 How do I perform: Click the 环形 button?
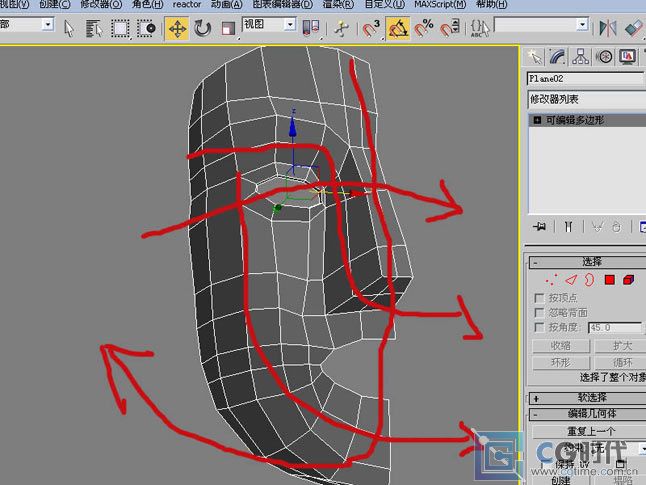[561, 363]
